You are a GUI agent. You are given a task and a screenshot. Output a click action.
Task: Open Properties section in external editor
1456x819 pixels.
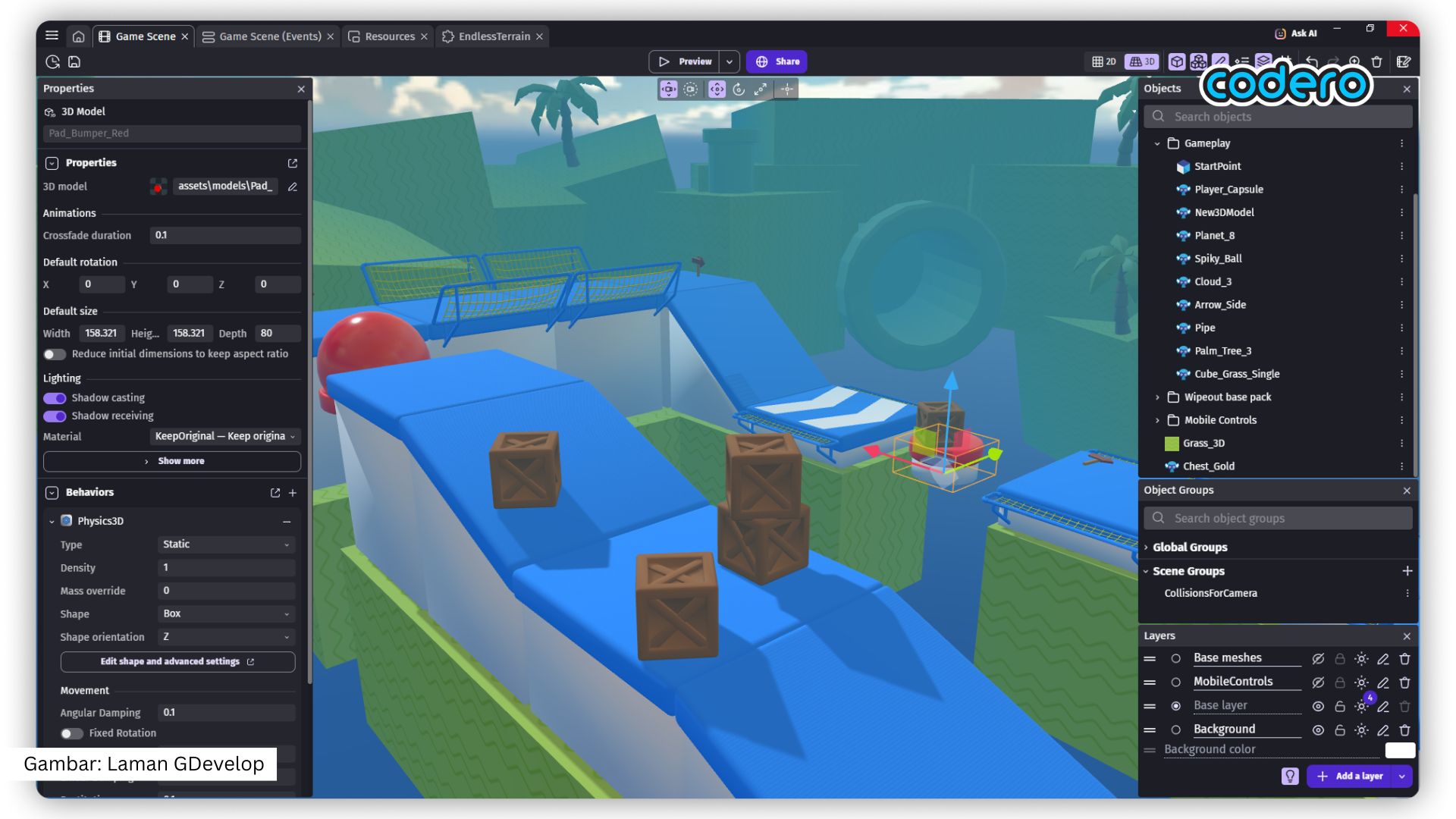[x=293, y=163]
